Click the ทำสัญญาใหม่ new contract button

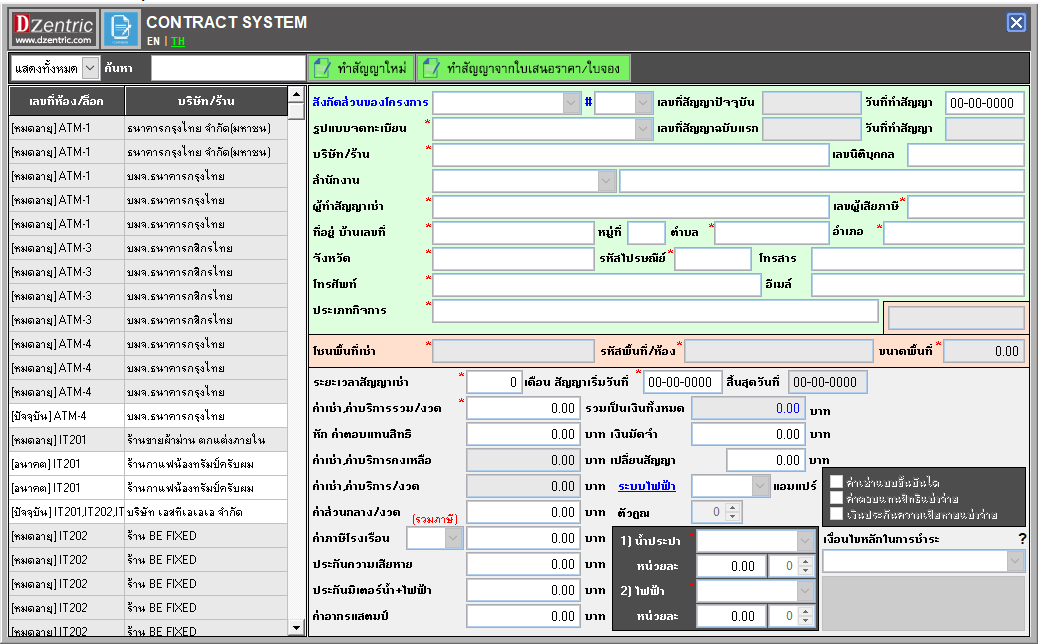[360, 68]
